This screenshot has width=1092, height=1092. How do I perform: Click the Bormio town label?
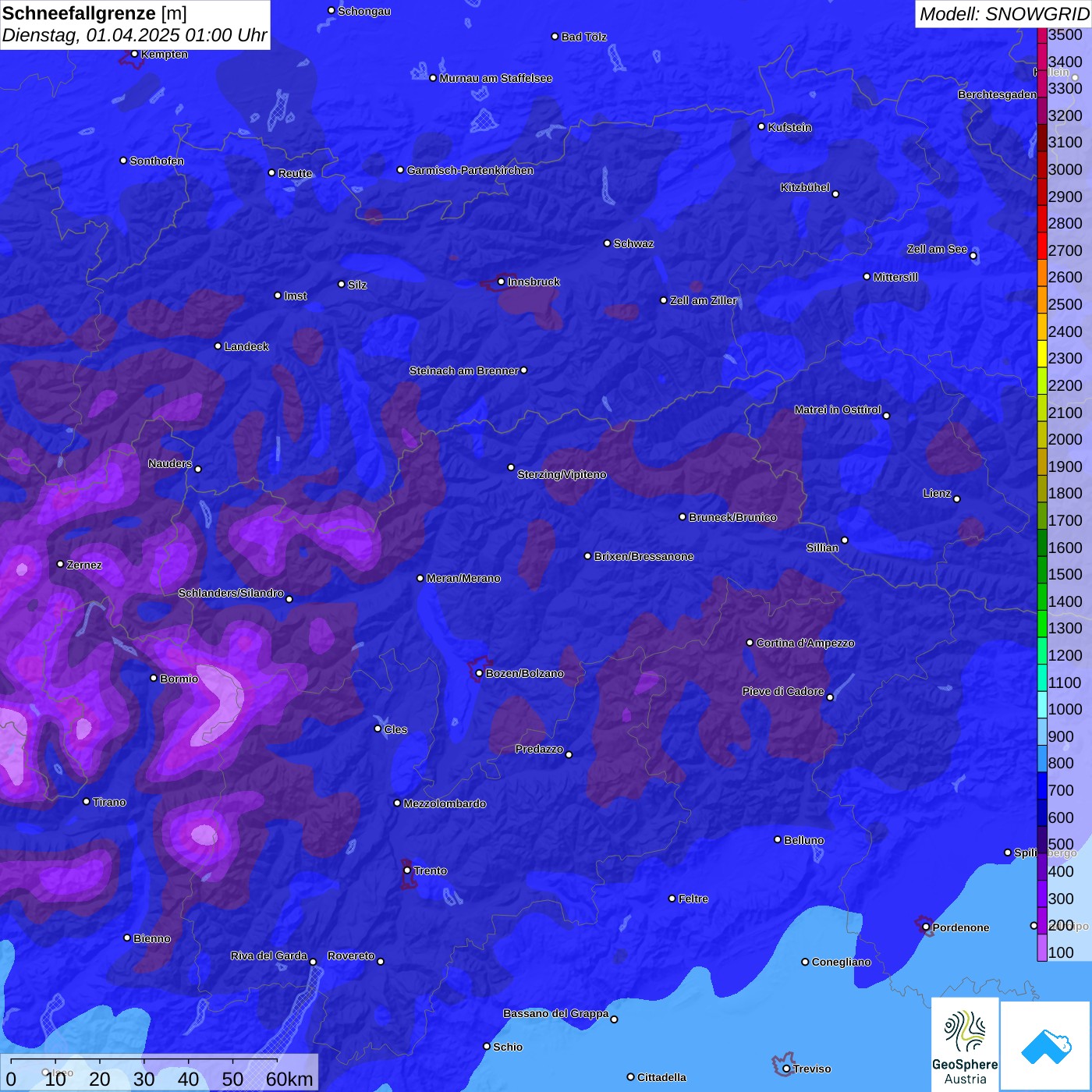[x=179, y=679]
